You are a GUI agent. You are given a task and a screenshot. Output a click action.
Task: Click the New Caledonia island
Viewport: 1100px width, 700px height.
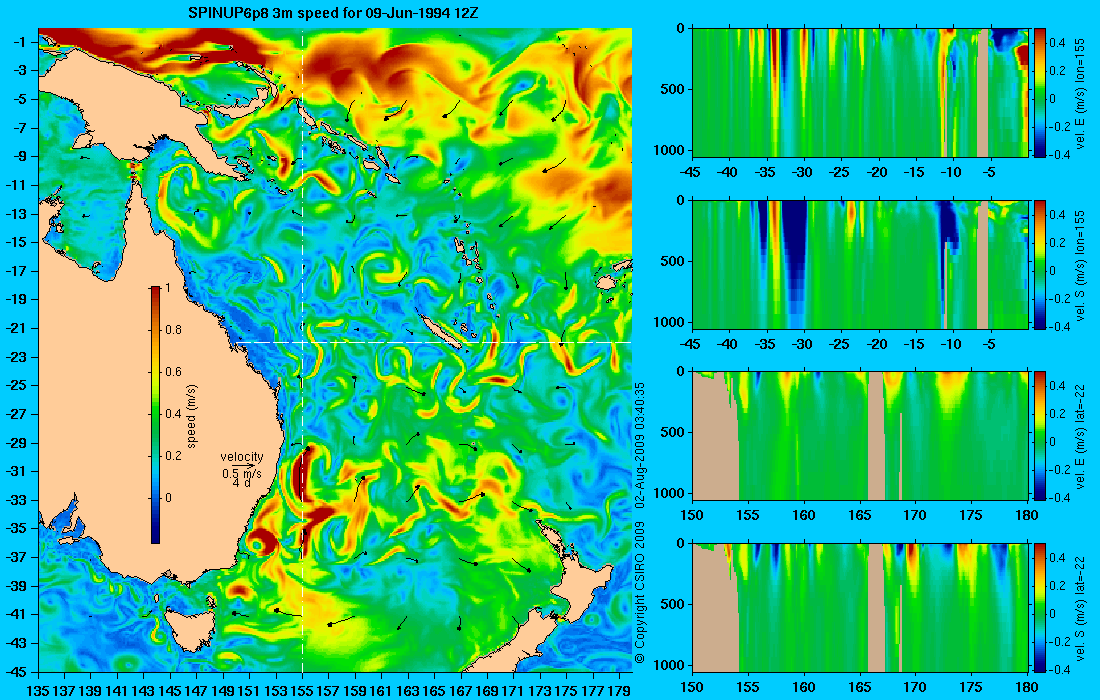tap(442, 333)
